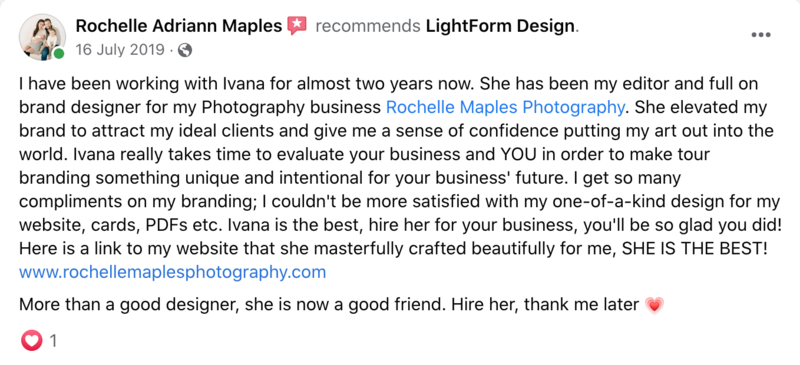
Task: Open the 16 July 2019 post timestamp
Action: pos(120,50)
